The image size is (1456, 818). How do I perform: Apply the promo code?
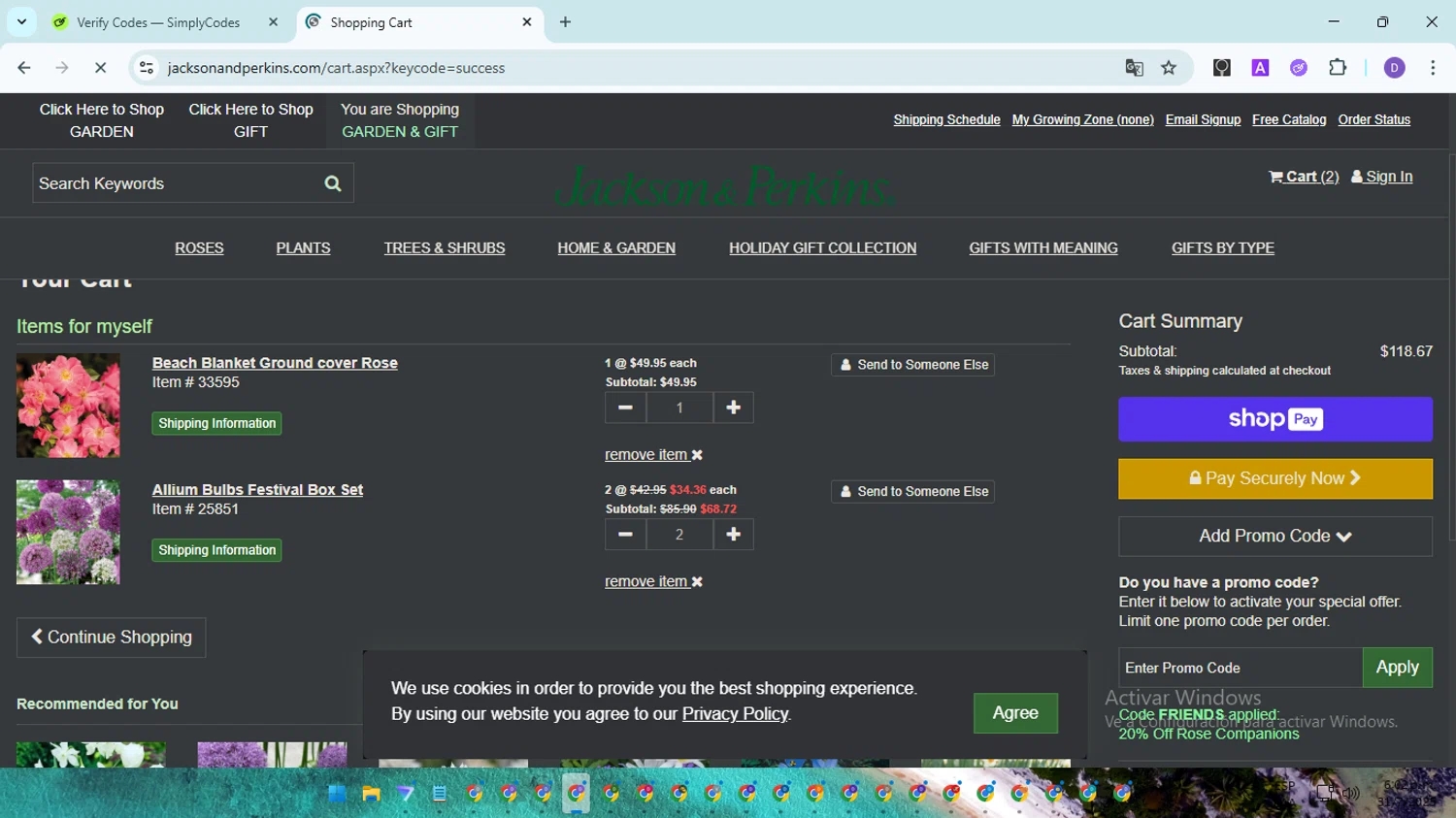pos(1398,668)
